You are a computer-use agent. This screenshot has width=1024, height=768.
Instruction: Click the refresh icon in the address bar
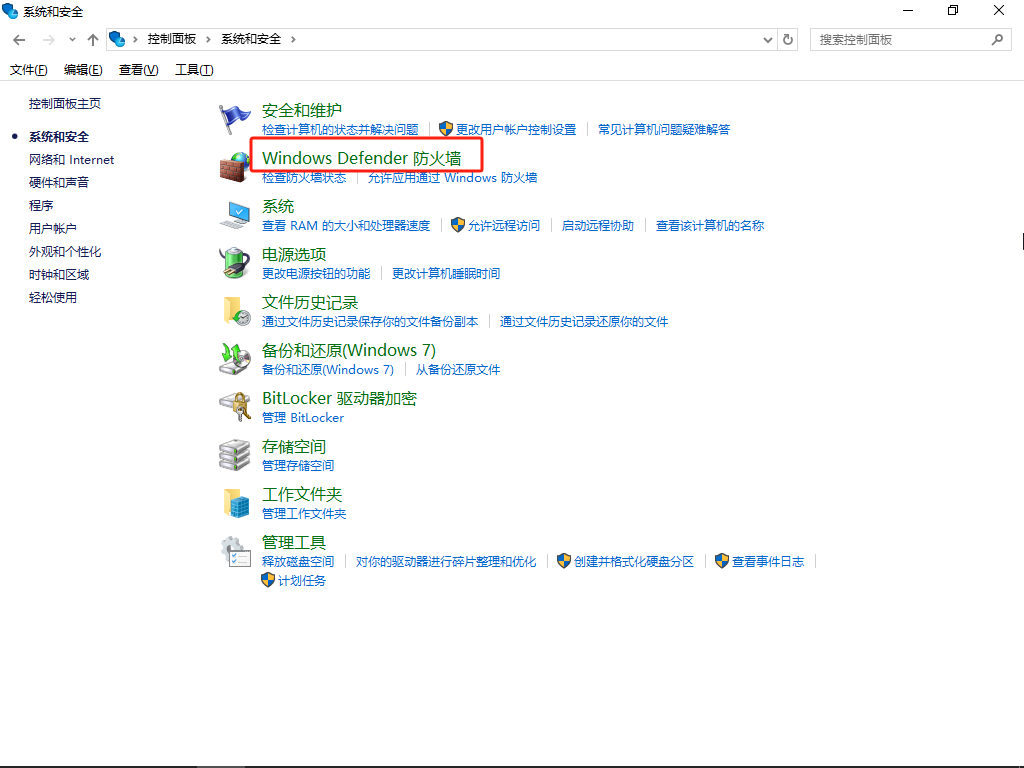[x=787, y=39]
